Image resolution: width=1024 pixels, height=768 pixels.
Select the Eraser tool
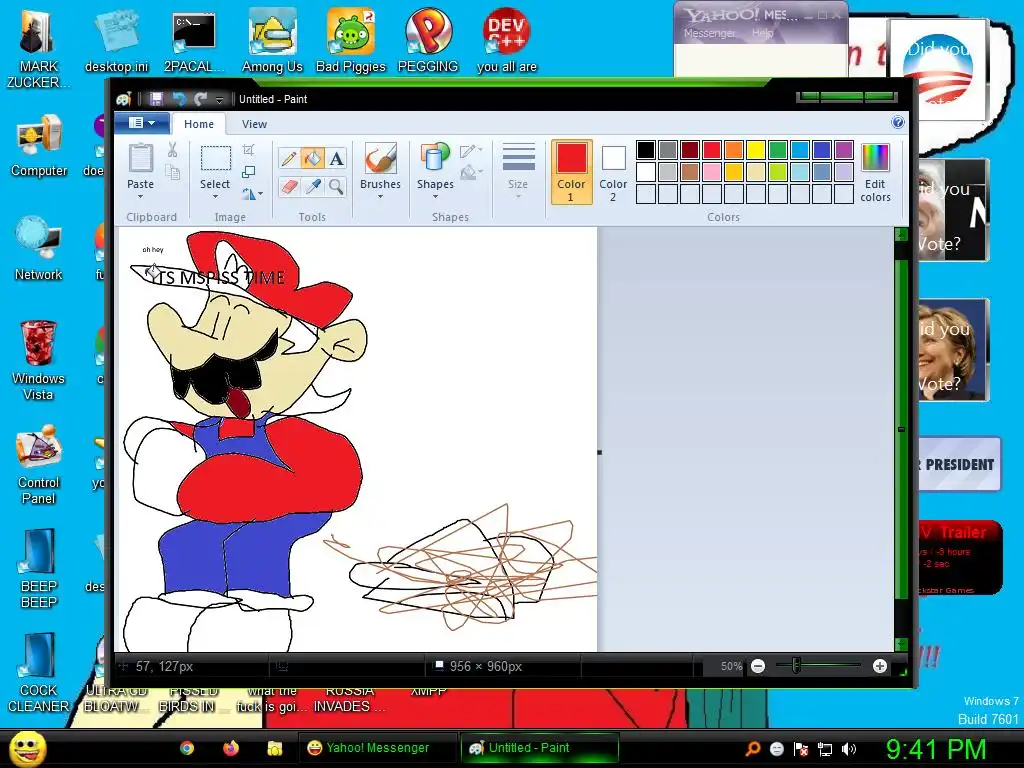[289, 187]
